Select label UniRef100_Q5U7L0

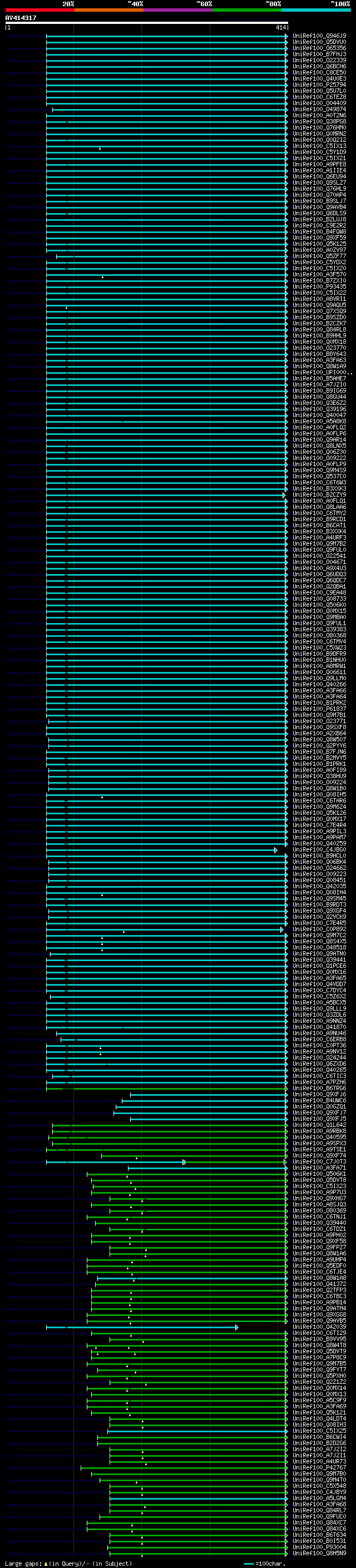pyautogui.click(x=319, y=91)
